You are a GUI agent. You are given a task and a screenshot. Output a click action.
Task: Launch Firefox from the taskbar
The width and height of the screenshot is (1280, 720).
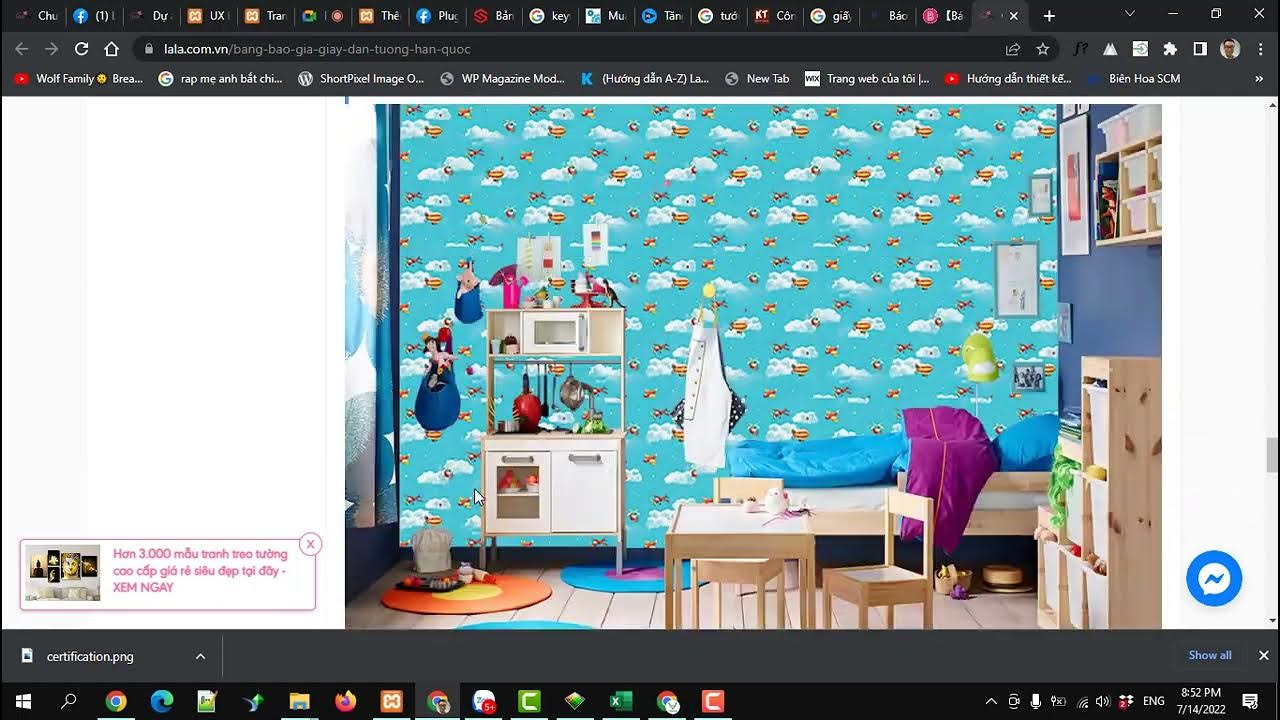[345, 701]
